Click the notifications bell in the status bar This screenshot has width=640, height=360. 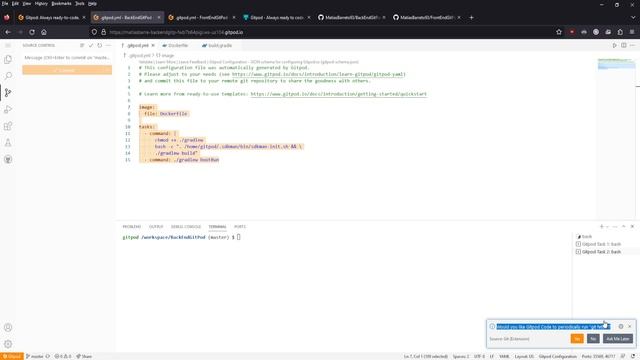(633, 356)
